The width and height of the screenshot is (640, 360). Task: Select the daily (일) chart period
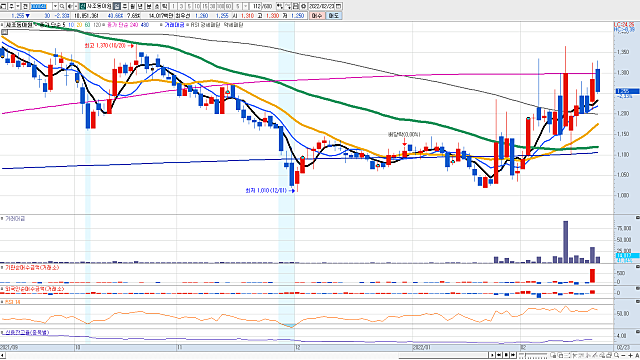point(118,7)
